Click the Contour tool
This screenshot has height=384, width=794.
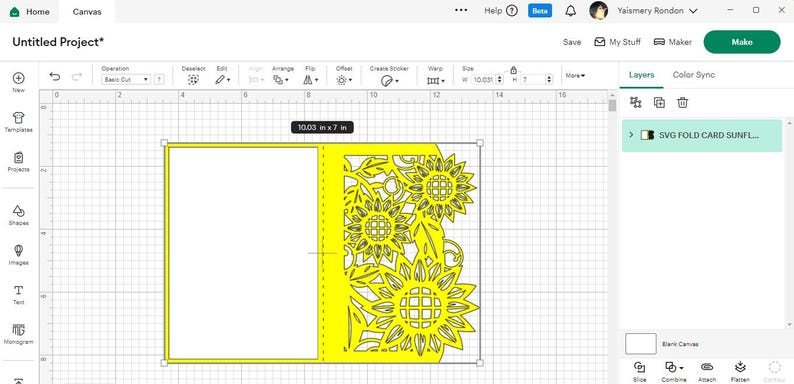[774, 372]
